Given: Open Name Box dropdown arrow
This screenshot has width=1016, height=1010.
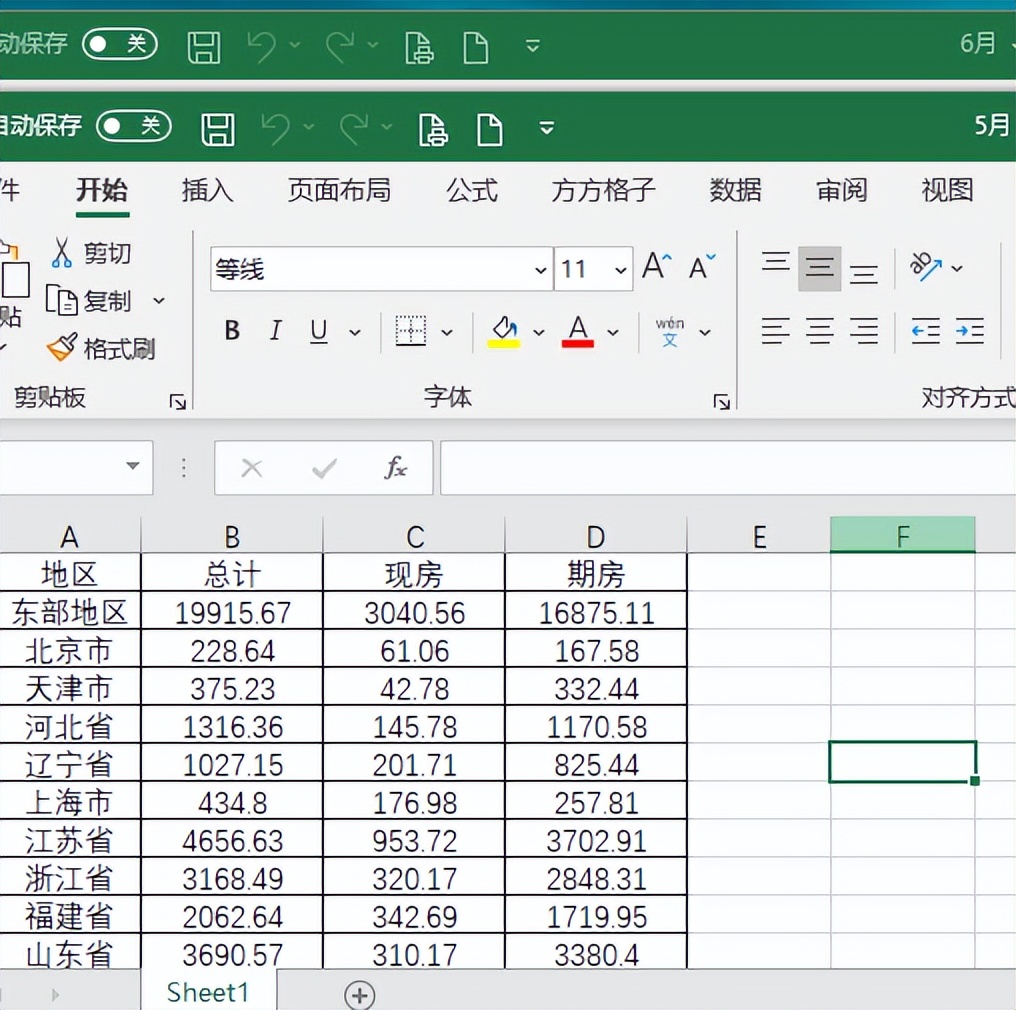Looking at the screenshot, I should pyautogui.click(x=133, y=466).
